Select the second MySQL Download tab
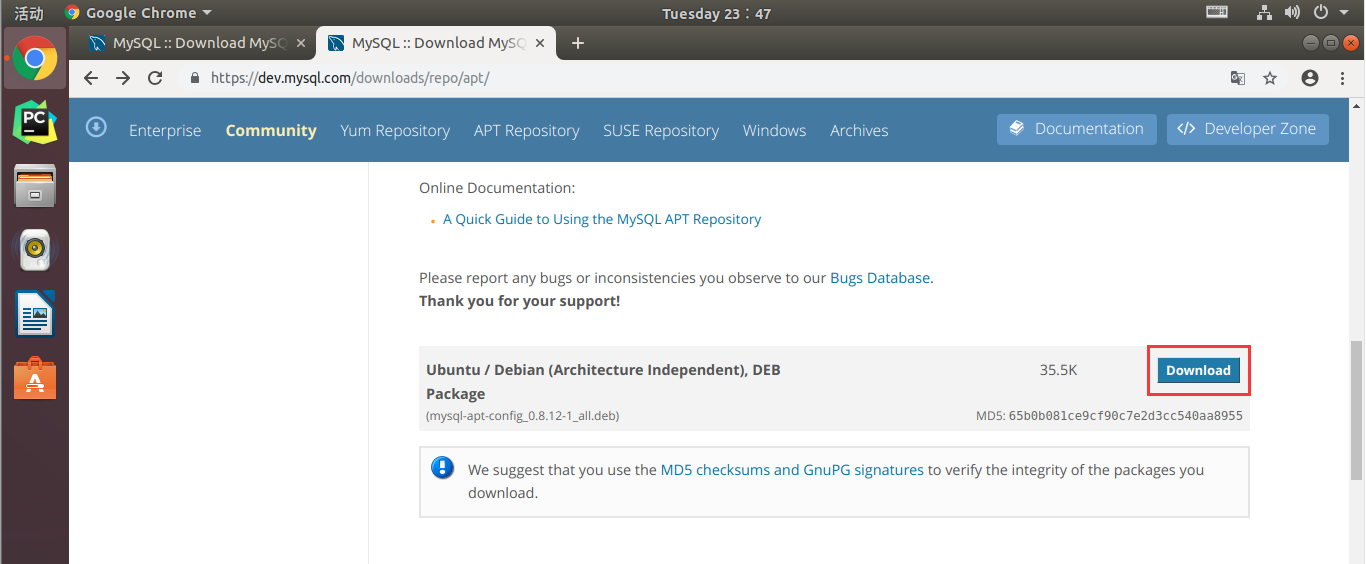The image size is (1366, 564). pyautogui.click(x=436, y=43)
